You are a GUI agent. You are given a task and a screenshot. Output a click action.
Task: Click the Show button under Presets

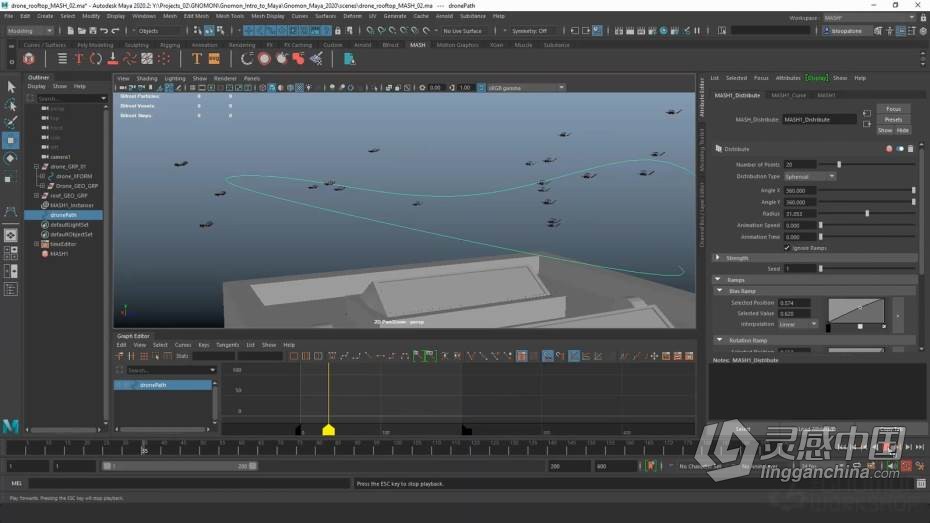tap(885, 130)
